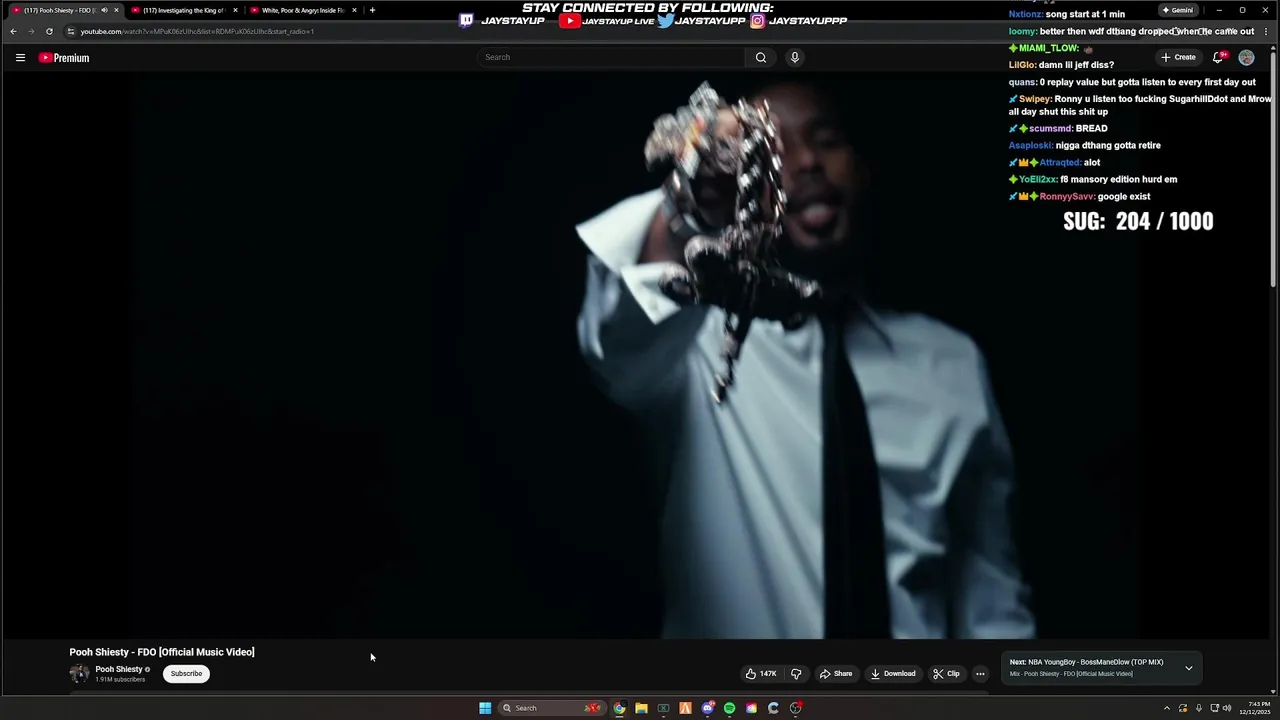
Task: Open Gemini in Chrome
Action: click(1178, 10)
